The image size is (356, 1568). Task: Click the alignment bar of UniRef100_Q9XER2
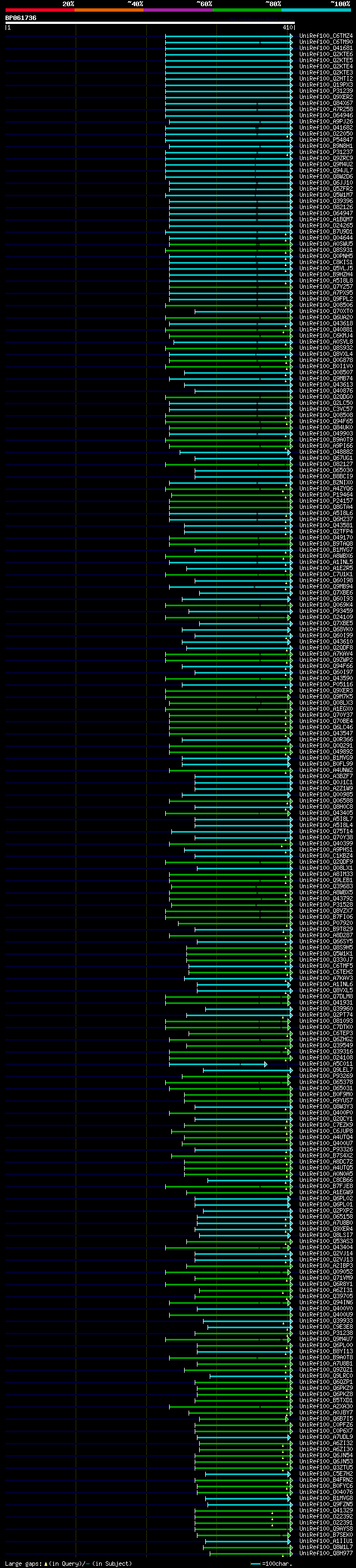229,97
